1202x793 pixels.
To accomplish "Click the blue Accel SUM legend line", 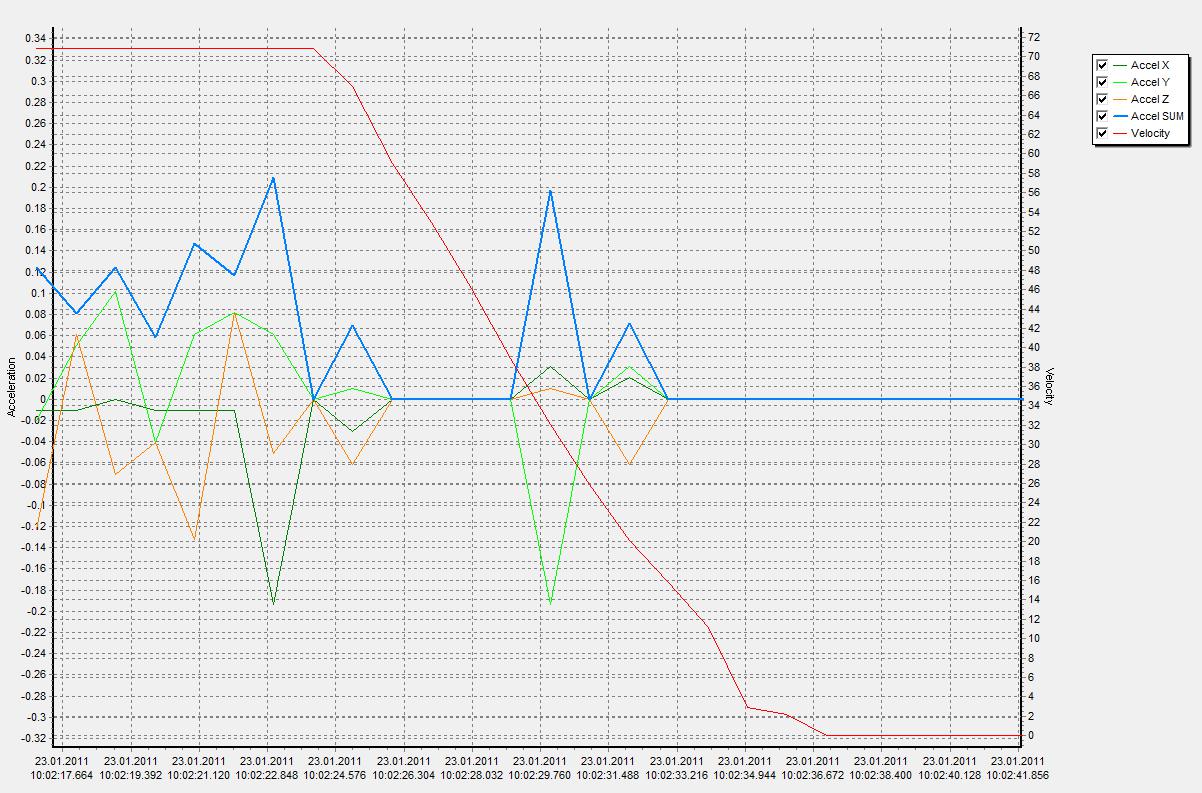I will (x=1120, y=116).
